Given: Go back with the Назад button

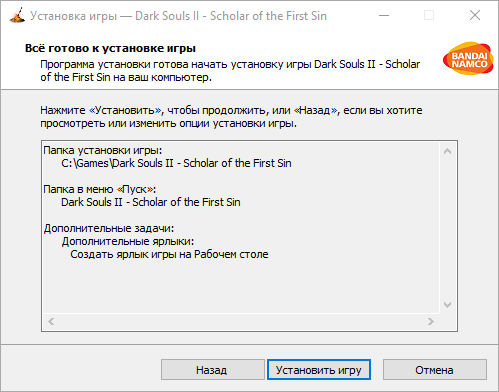Looking at the screenshot, I should click(213, 370).
